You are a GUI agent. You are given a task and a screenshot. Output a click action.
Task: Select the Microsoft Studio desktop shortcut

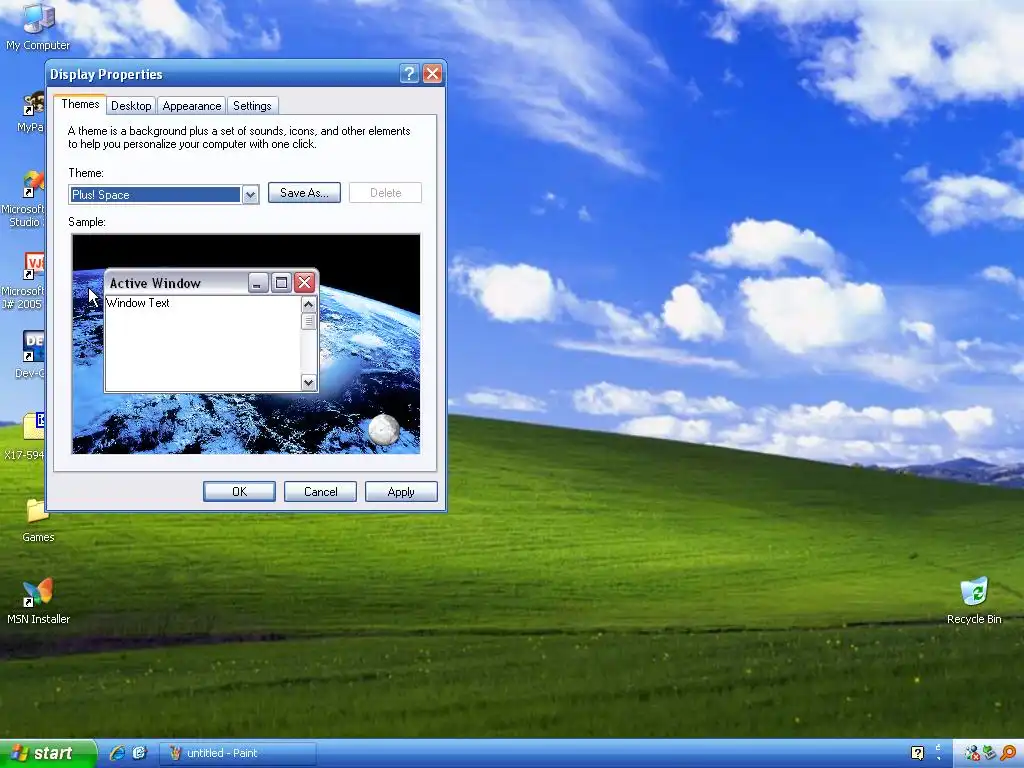24,199
